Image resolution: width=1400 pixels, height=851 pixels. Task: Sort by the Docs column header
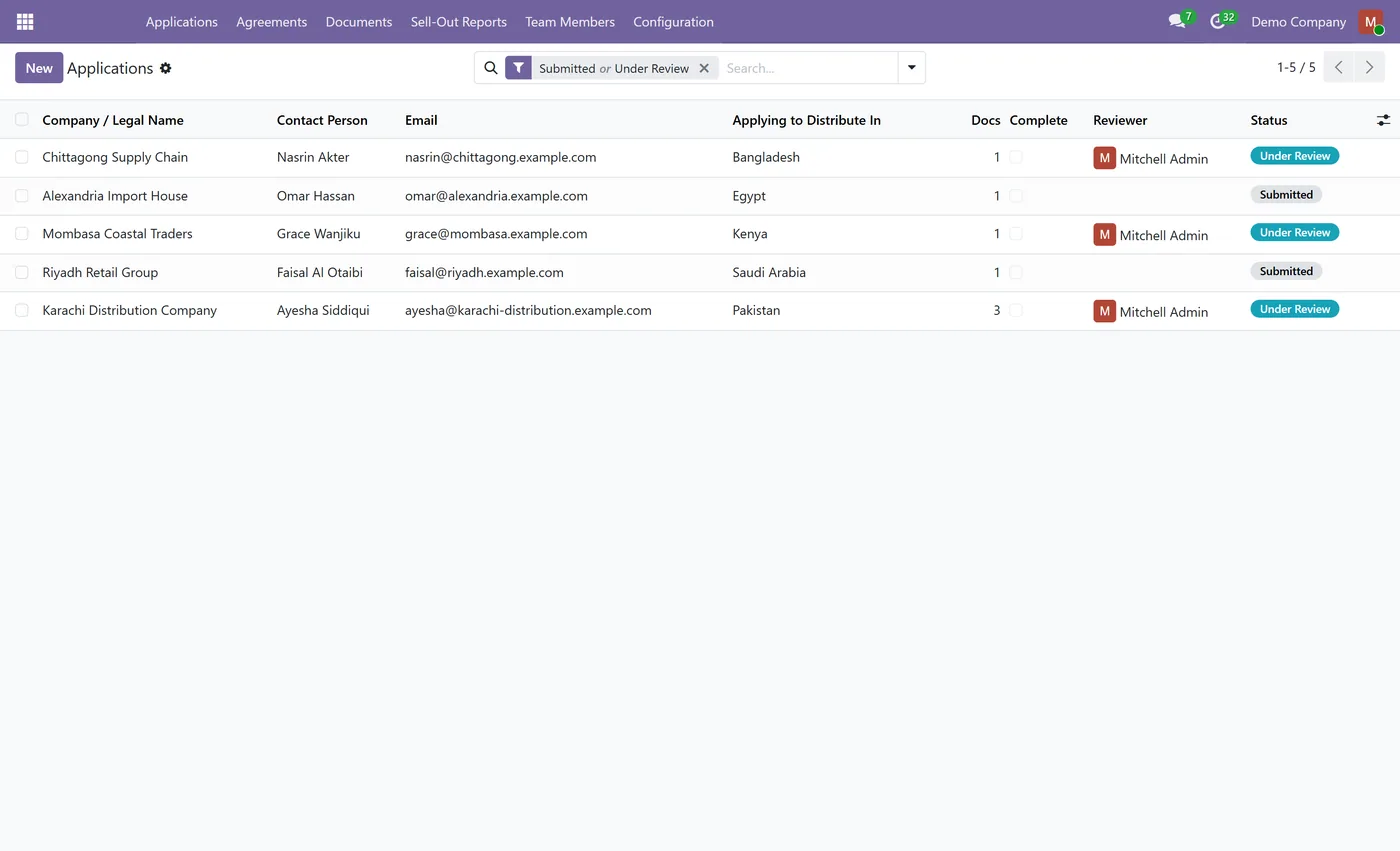click(985, 120)
